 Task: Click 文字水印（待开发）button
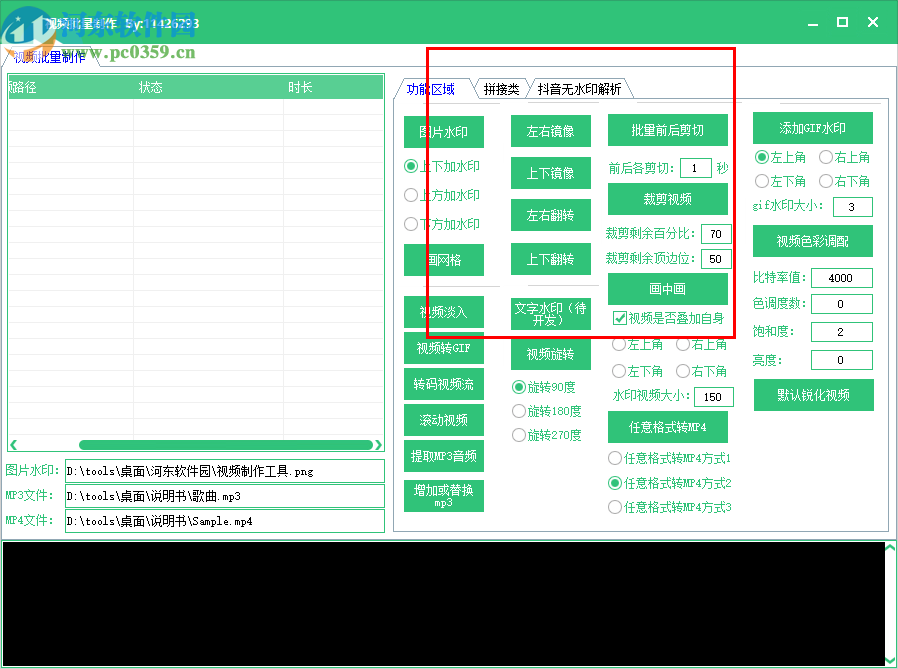550,314
